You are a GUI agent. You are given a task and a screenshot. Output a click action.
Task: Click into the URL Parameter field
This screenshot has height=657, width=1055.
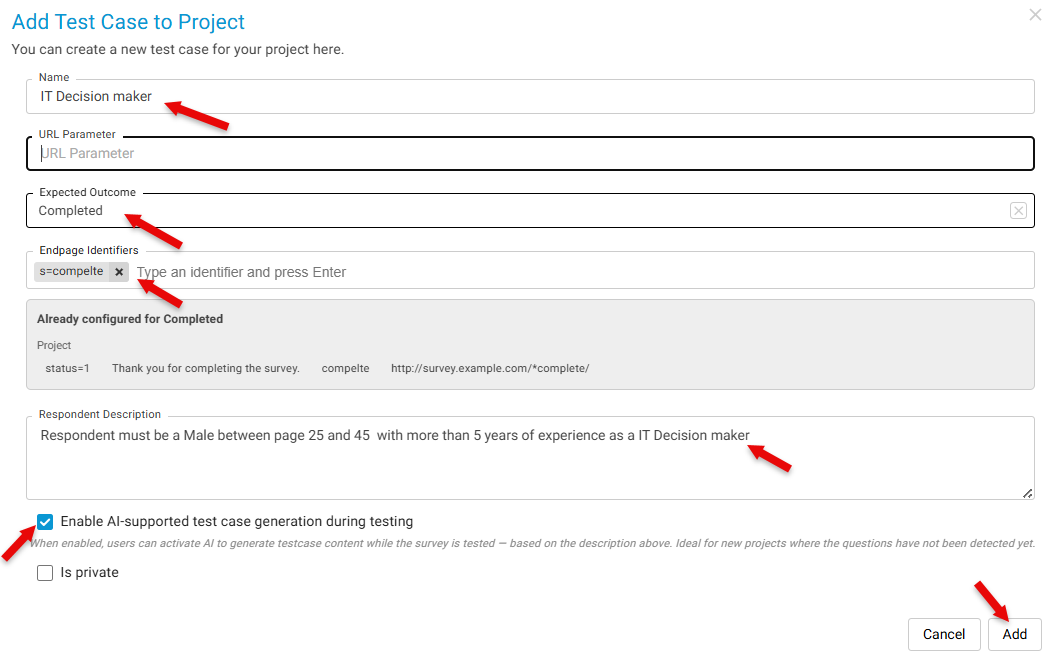[530, 153]
